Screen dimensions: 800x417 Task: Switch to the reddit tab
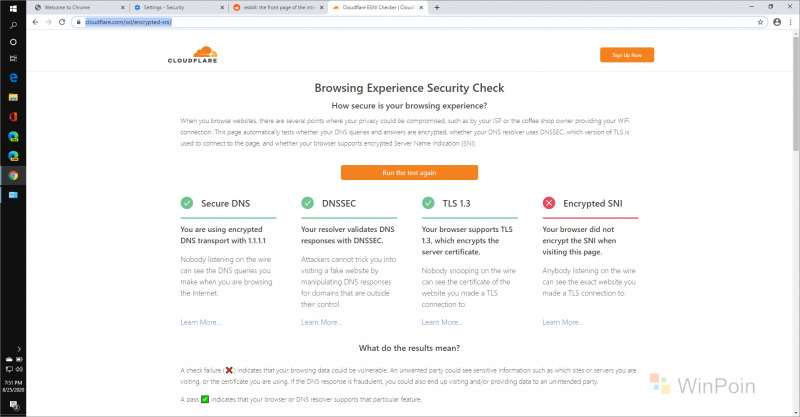tap(278, 8)
